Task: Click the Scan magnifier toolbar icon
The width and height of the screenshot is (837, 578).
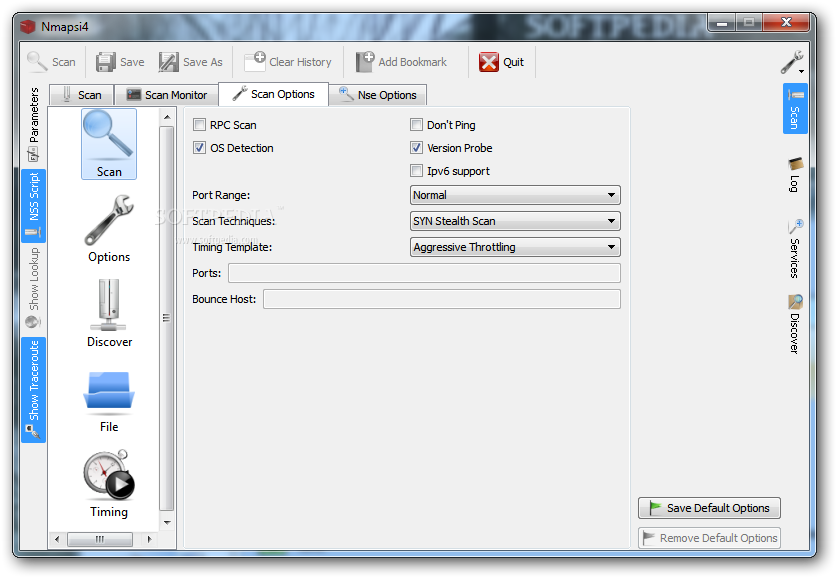Action: click(37, 62)
